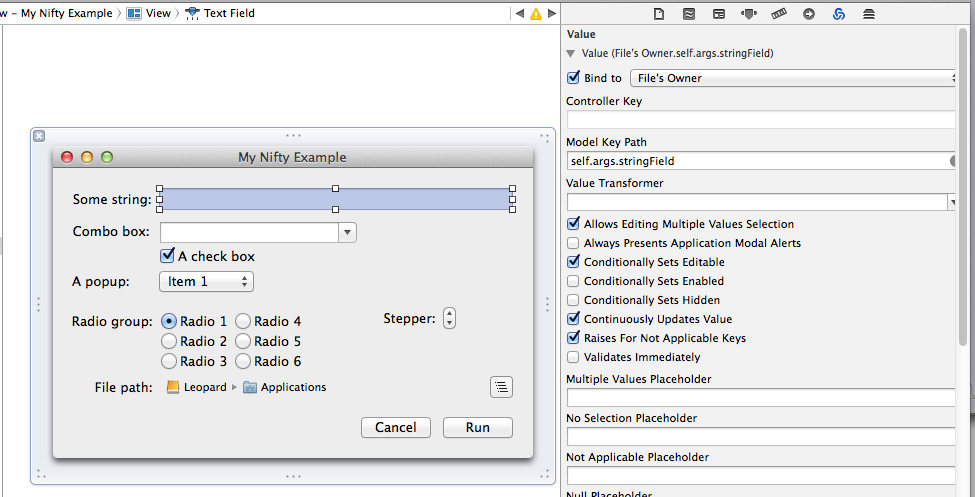Open the Quick Help inspector tab
The image size is (975, 497).
tap(689, 14)
